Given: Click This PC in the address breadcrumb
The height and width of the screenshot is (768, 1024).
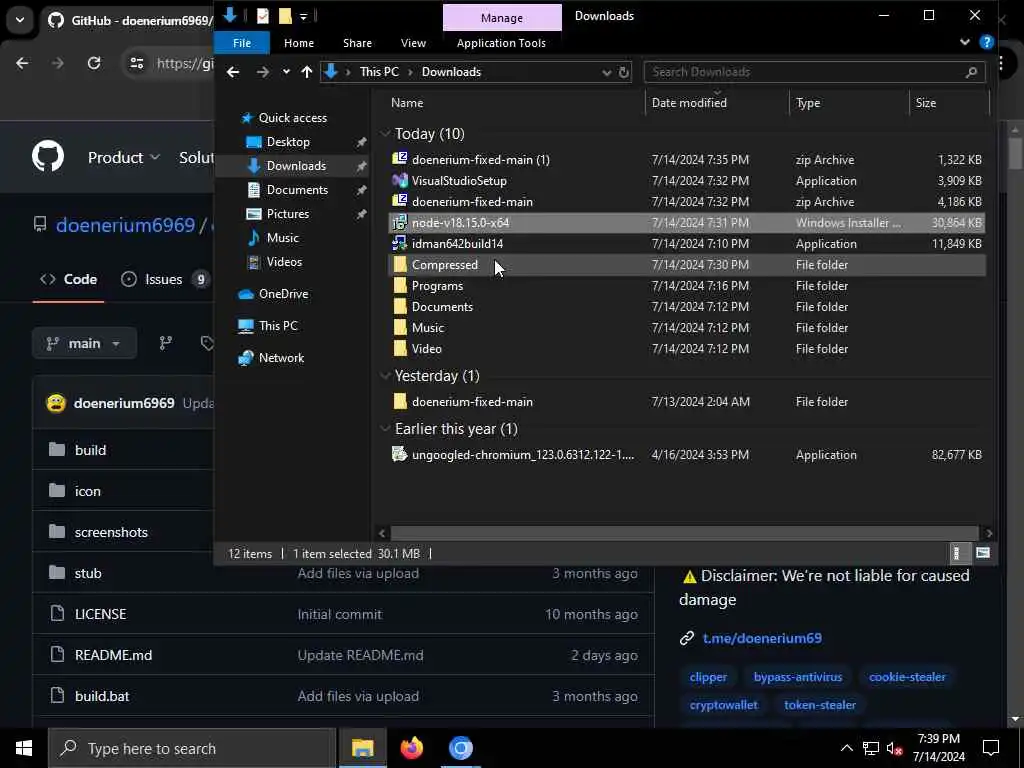Looking at the screenshot, I should [x=379, y=72].
